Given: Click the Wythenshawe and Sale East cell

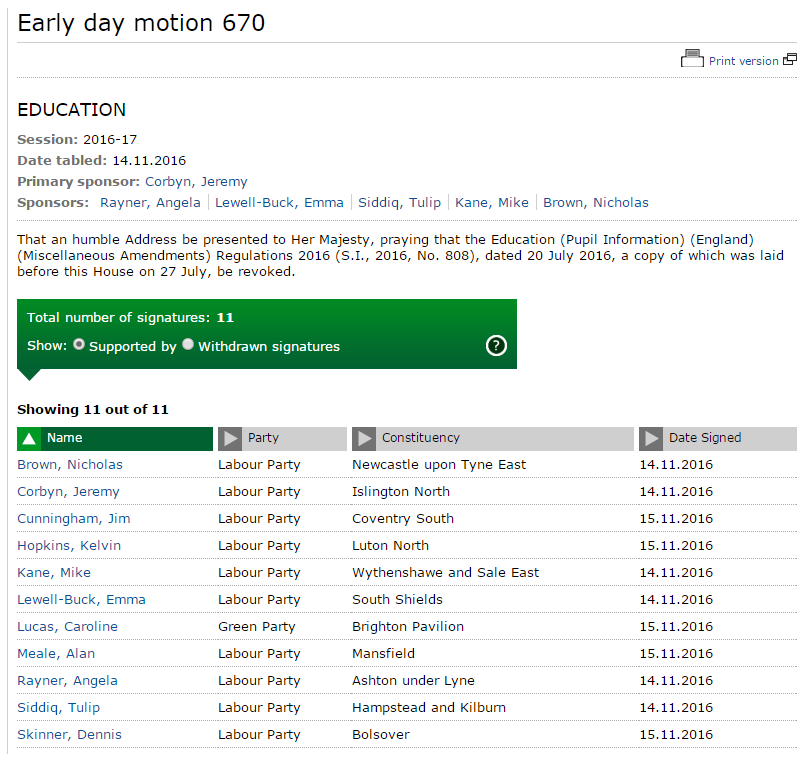Looking at the screenshot, I should point(445,572).
